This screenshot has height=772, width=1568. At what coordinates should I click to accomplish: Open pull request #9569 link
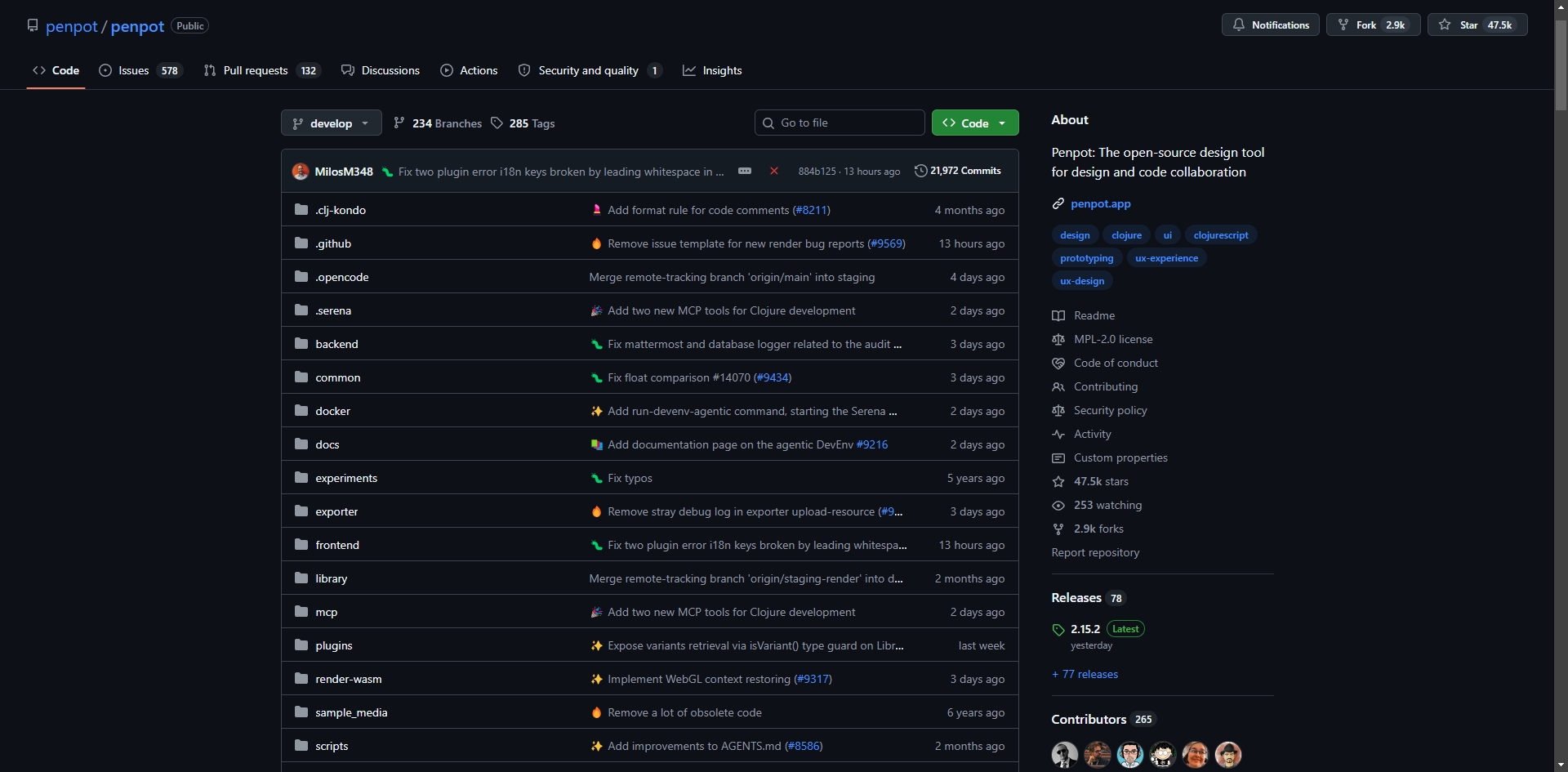(x=886, y=243)
